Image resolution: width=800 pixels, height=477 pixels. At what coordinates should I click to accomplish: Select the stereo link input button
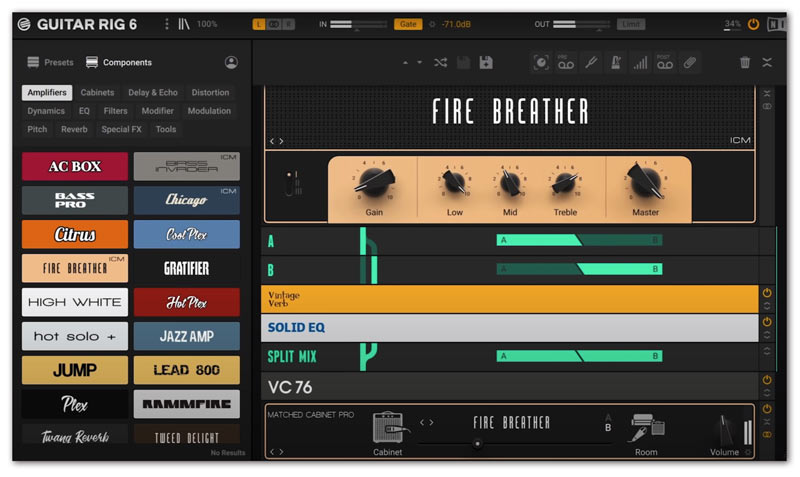[274, 24]
